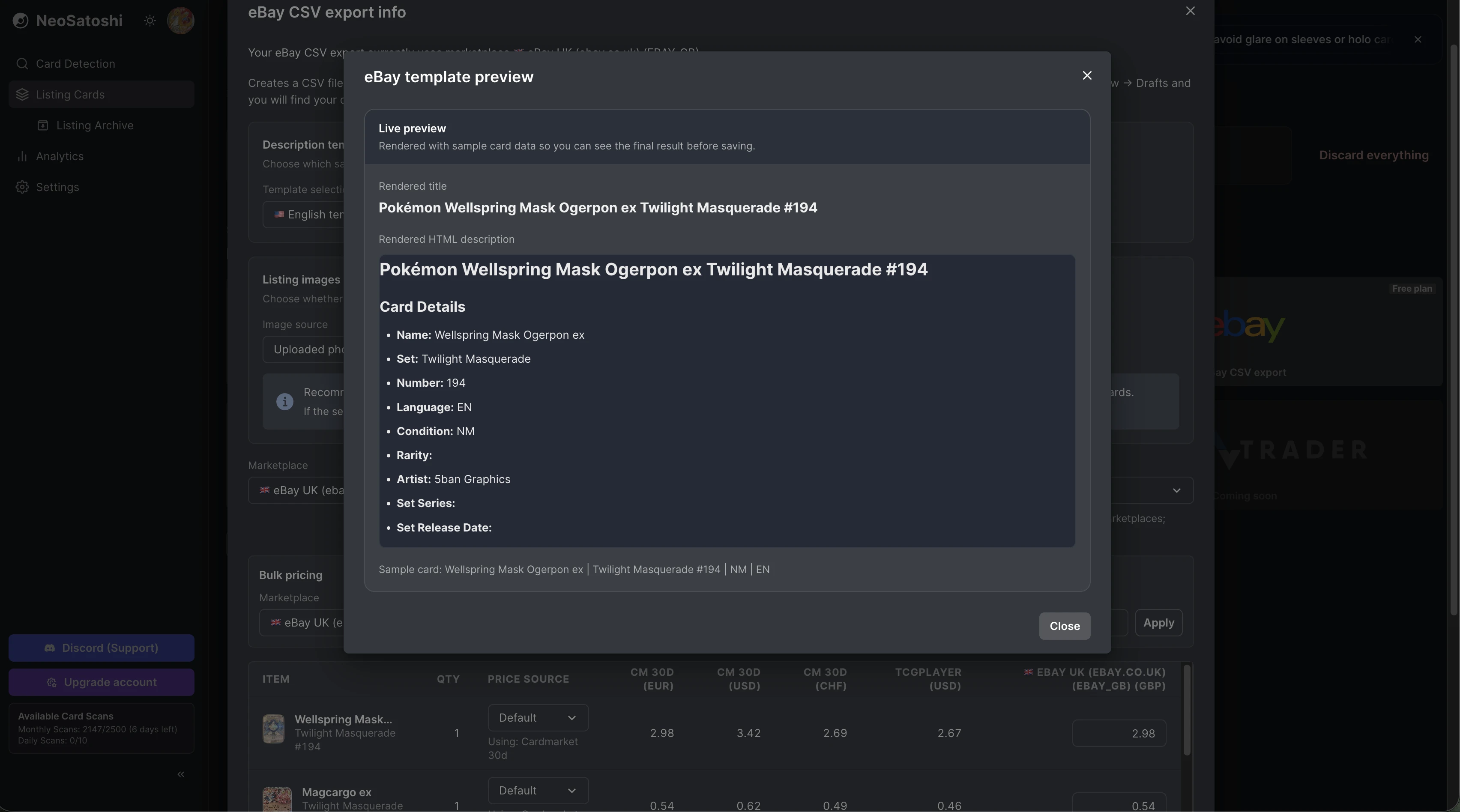
Task: Collapse the sidebar with double chevron
Action: click(181, 774)
